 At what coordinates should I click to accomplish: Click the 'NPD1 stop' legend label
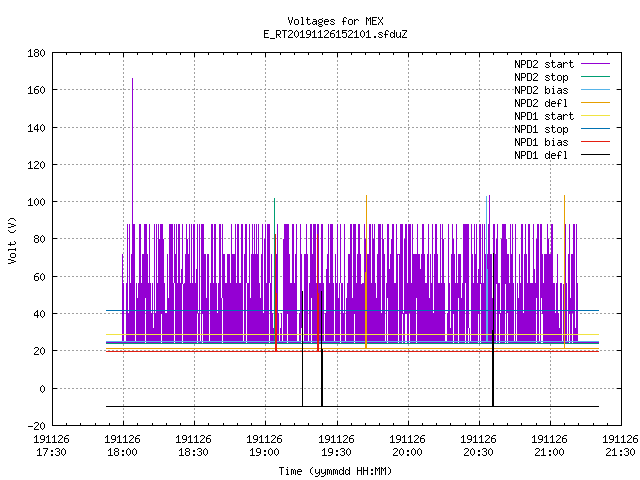(x=541, y=129)
